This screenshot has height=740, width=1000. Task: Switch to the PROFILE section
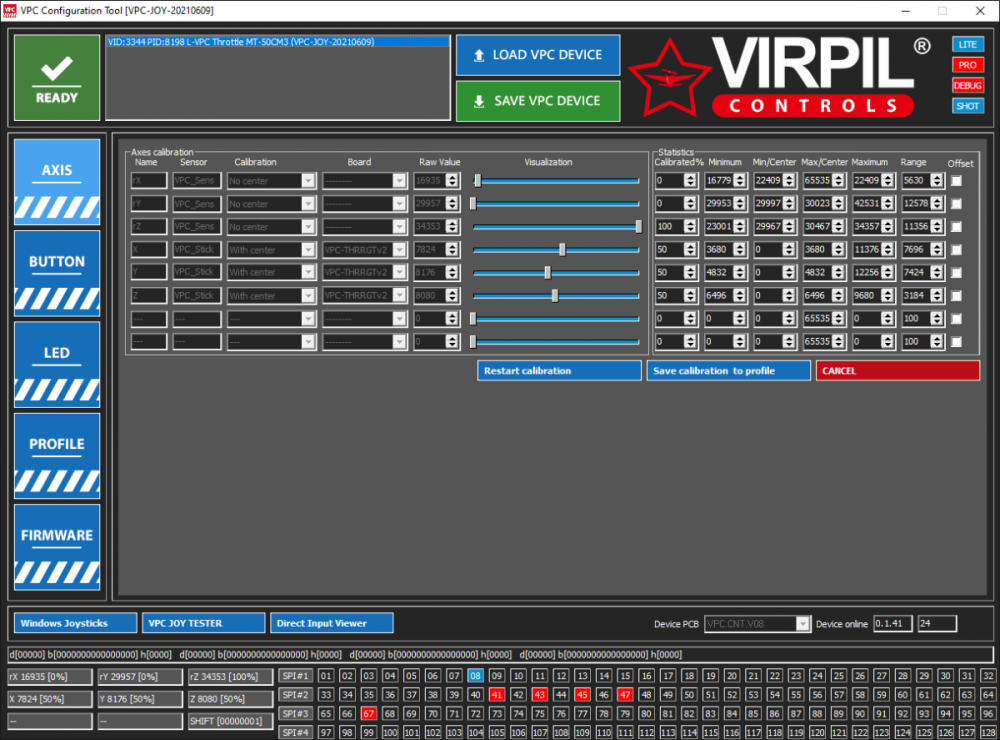[x=57, y=455]
